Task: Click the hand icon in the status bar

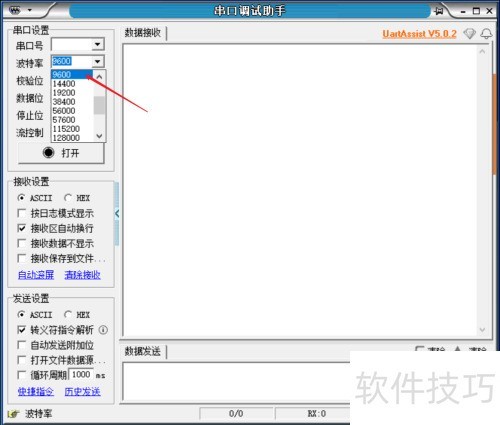Action: point(13,414)
